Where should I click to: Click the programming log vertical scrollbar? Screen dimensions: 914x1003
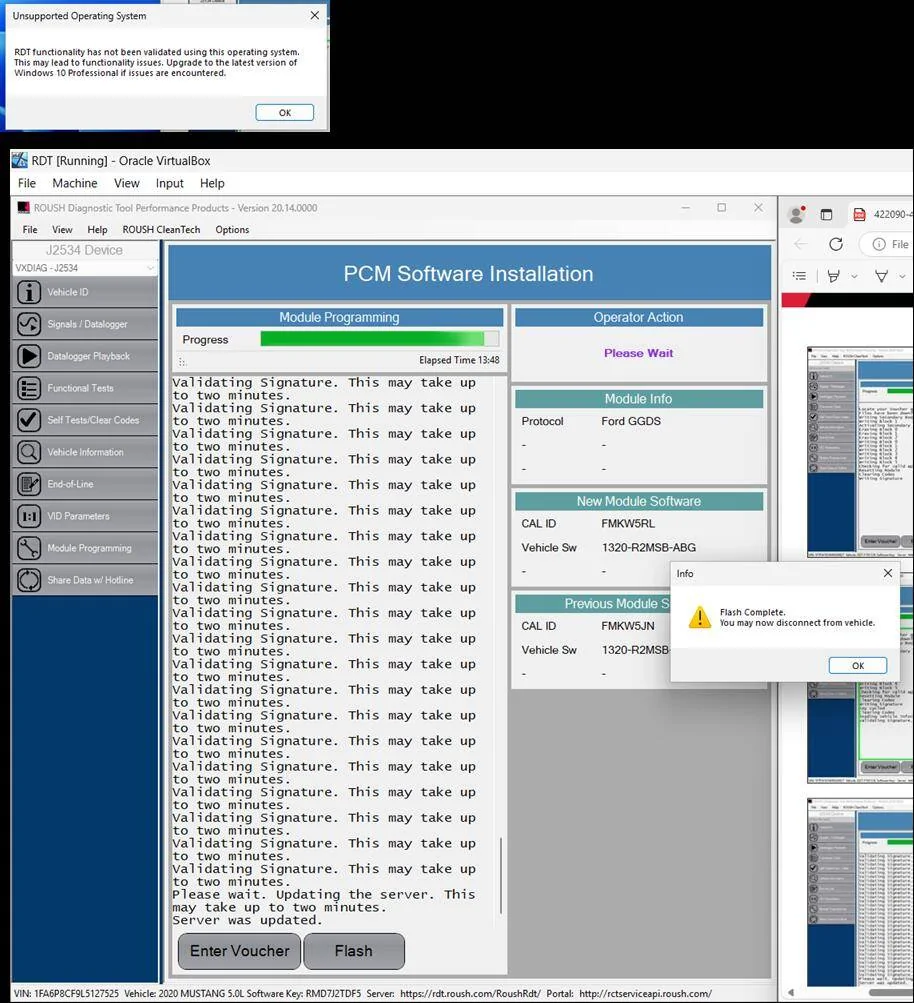[501, 875]
